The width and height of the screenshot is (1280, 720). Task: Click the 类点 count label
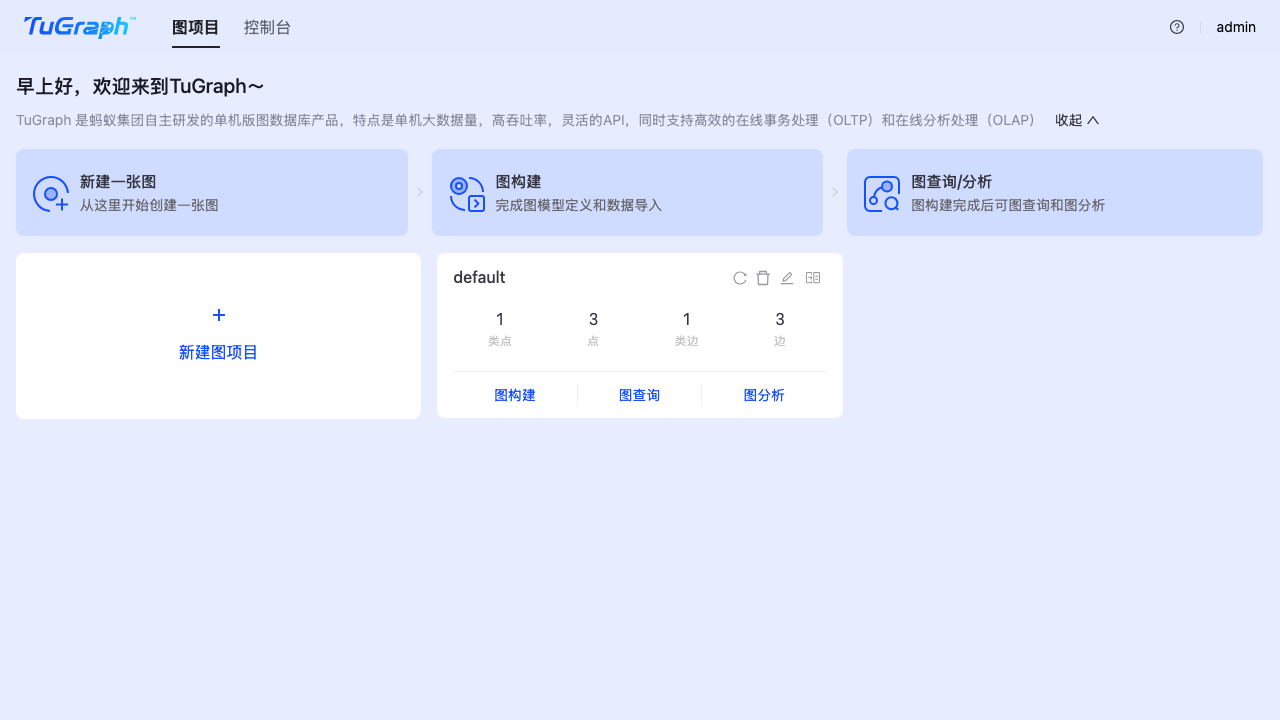pyautogui.click(x=500, y=341)
